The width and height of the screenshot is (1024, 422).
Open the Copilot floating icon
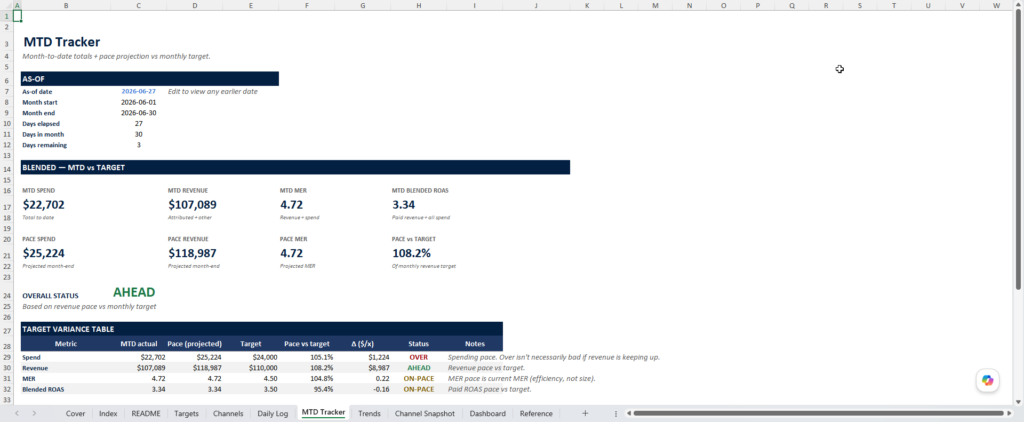(x=987, y=380)
